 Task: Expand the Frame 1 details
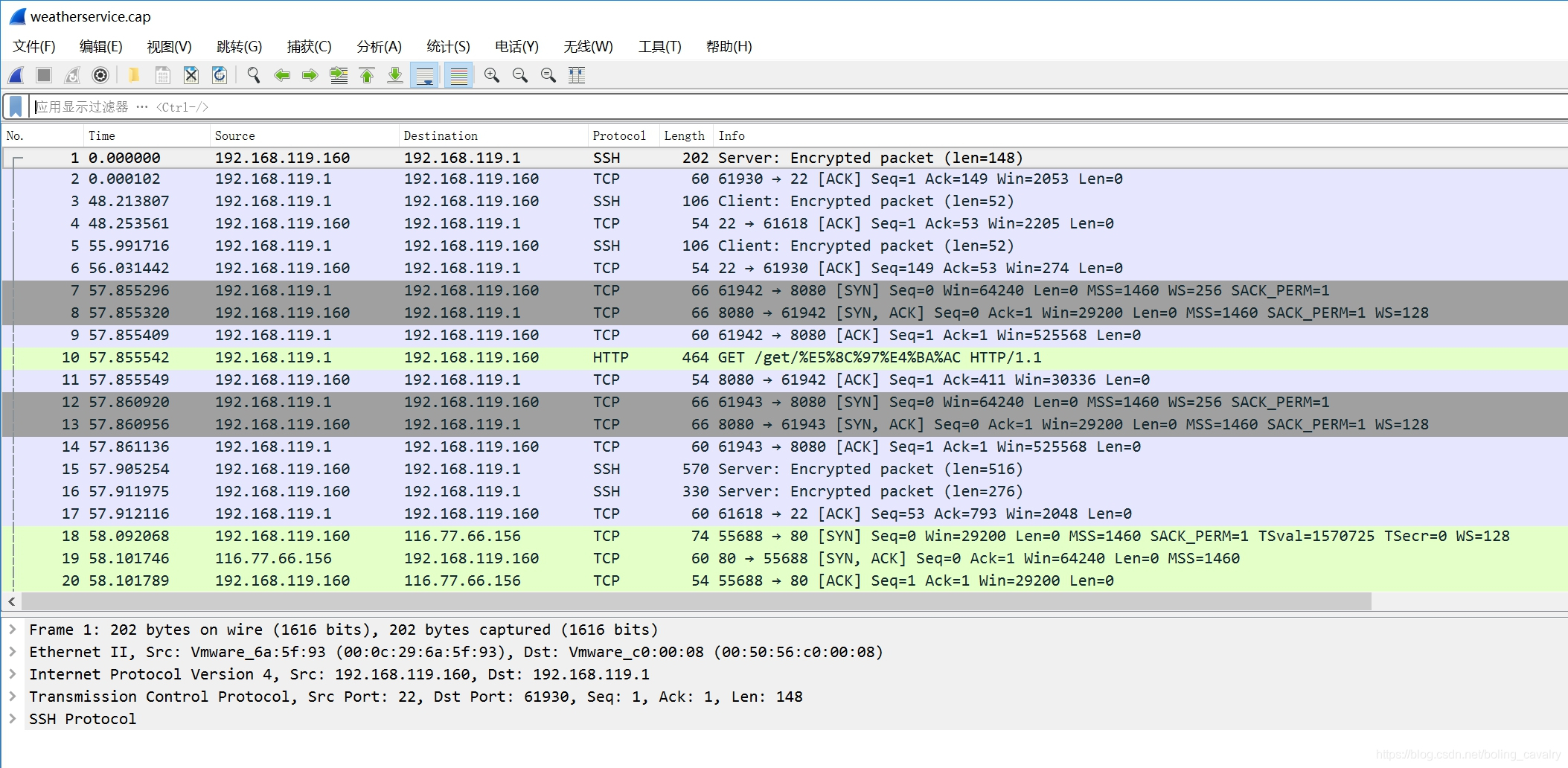pos(13,630)
